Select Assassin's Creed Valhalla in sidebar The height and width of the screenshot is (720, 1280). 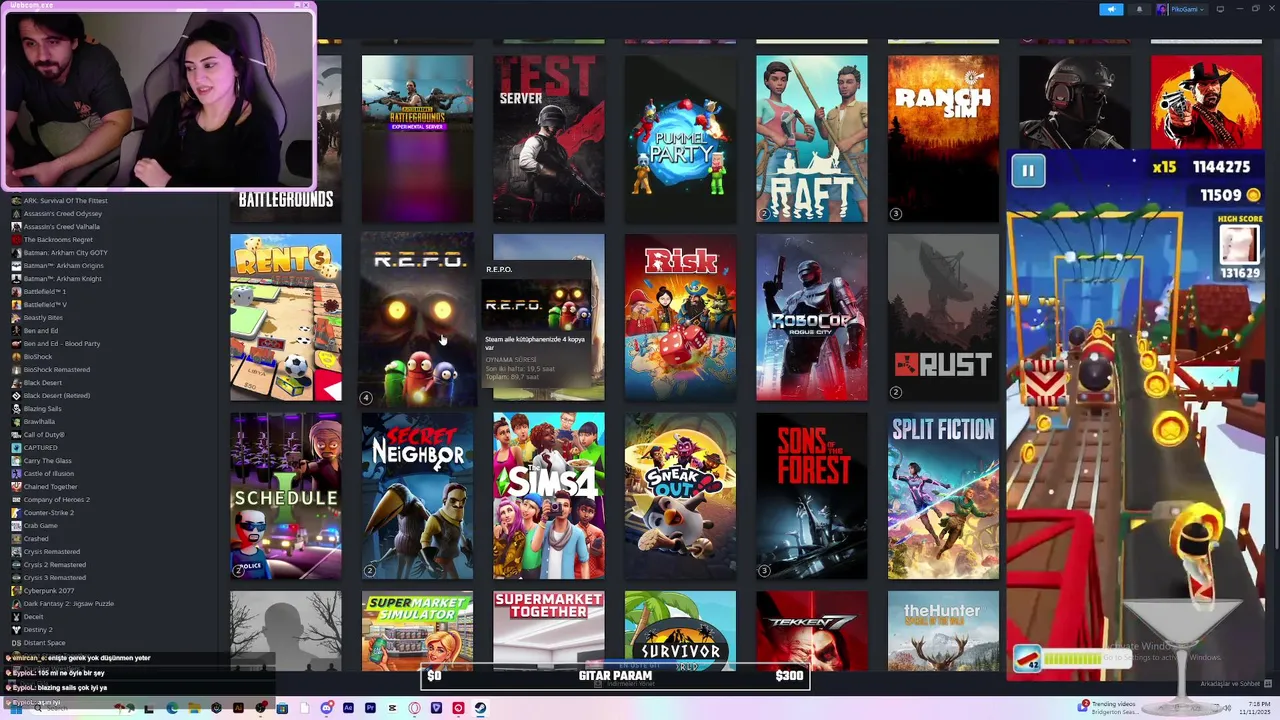pyautogui.click(x=60, y=227)
